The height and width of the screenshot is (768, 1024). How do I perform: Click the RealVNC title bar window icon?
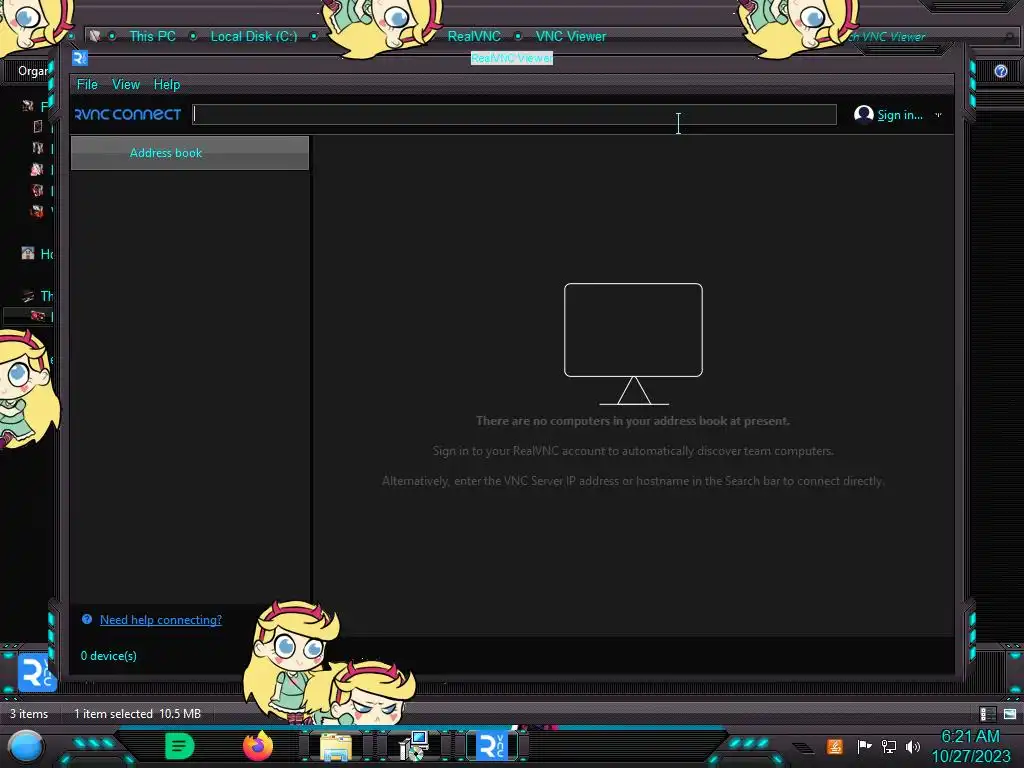click(80, 58)
